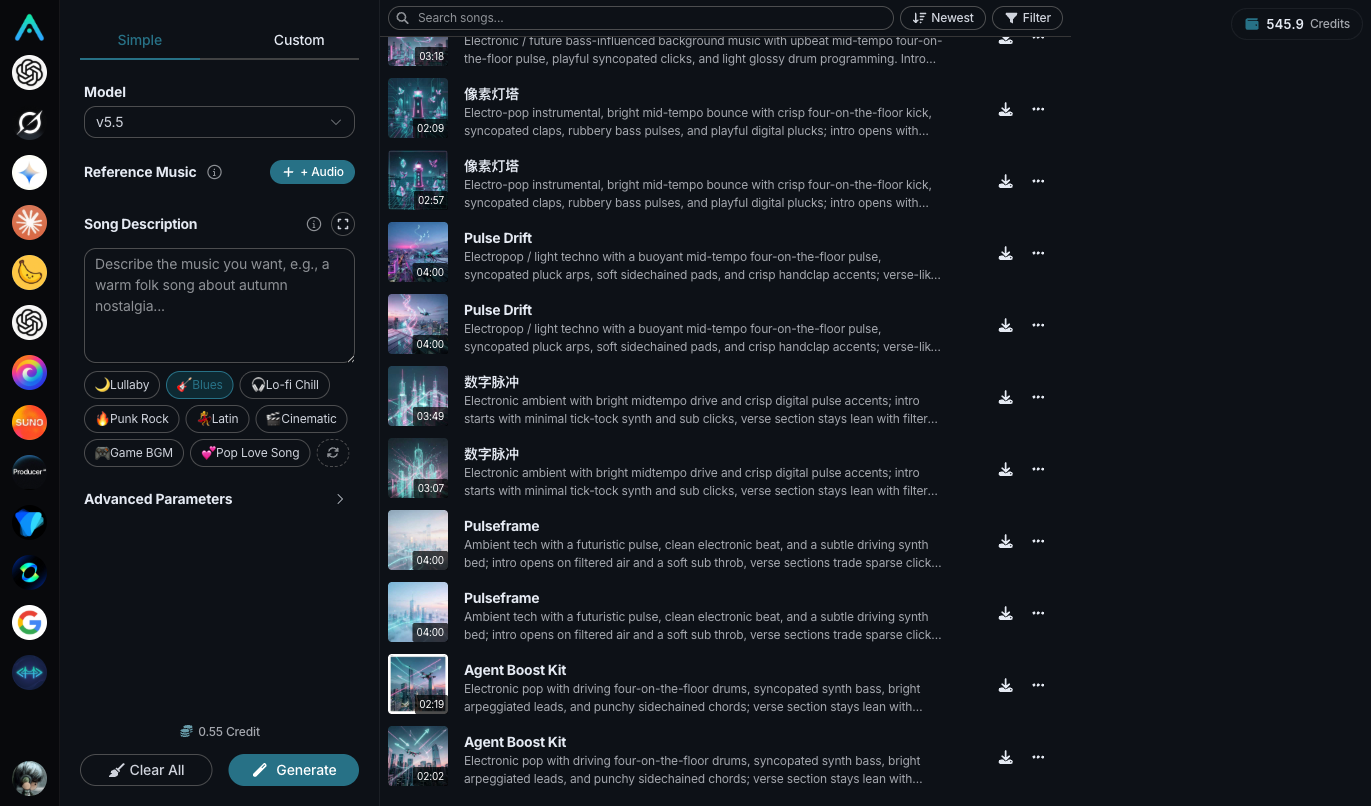Image resolution: width=1371 pixels, height=806 pixels.
Task: Refresh the suggested style tags
Action: tap(333, 453)
